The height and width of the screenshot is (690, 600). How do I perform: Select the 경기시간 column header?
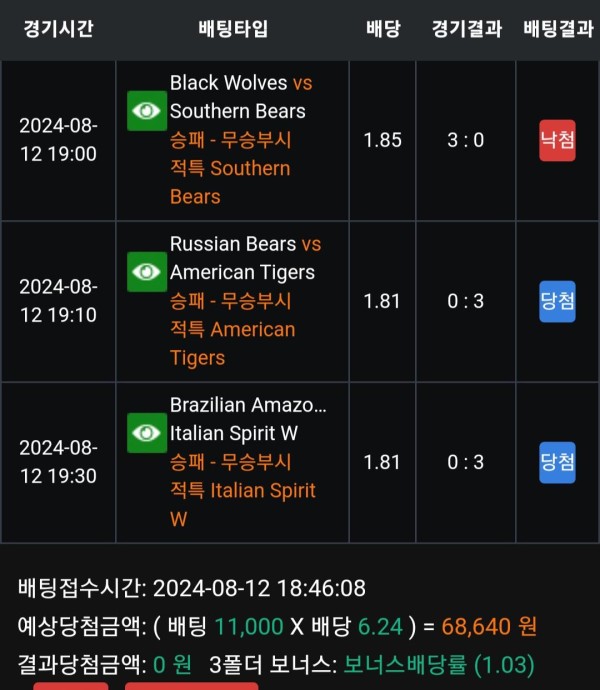(59, 29)
